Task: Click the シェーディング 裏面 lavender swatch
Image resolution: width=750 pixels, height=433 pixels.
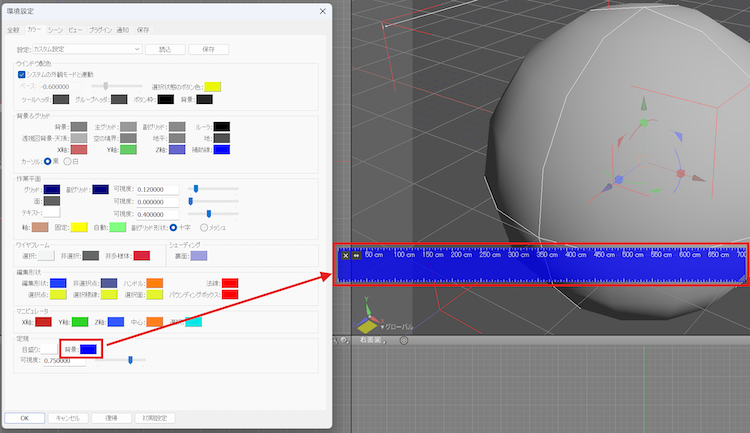Action: click(199, 256)
